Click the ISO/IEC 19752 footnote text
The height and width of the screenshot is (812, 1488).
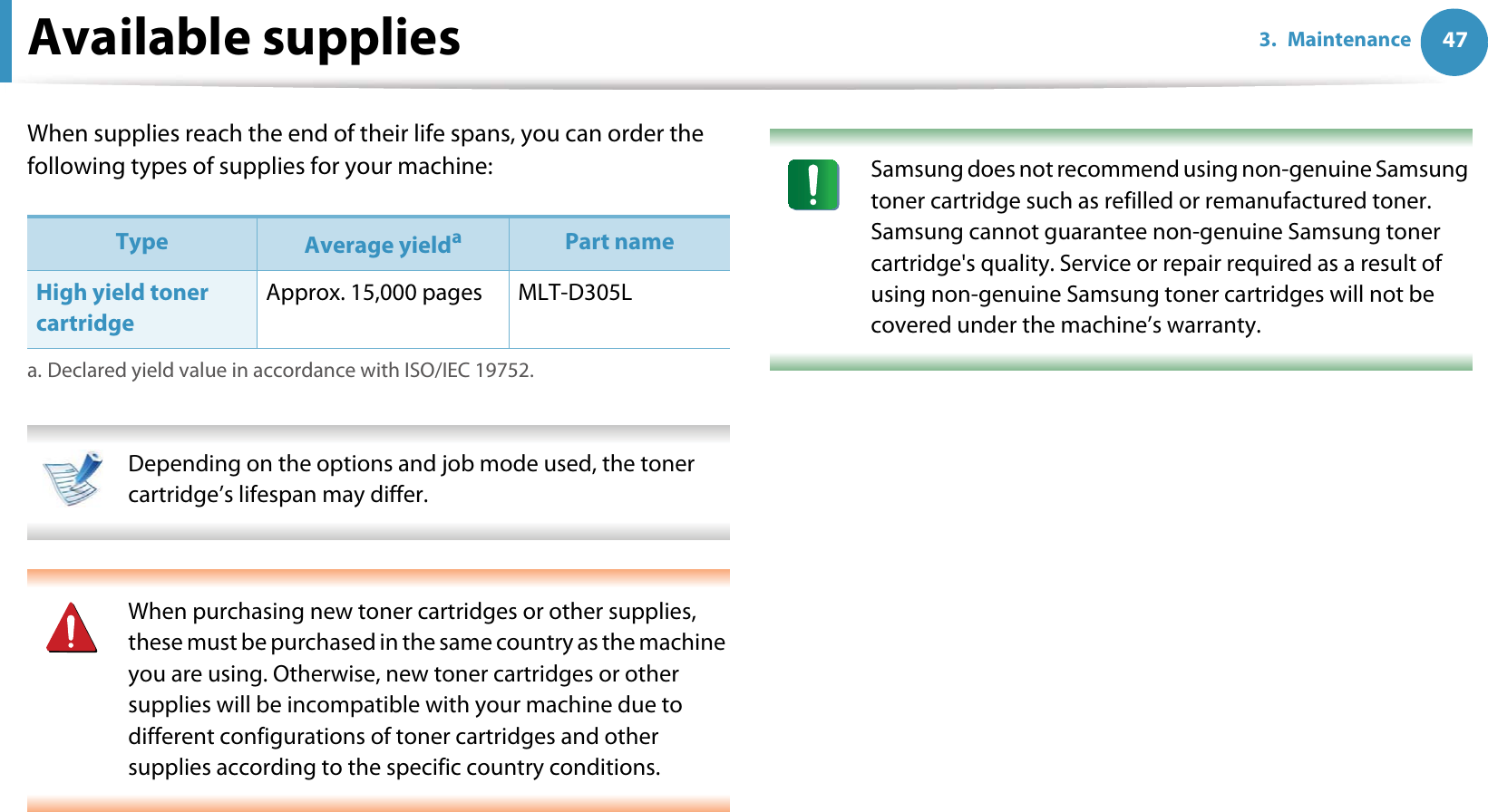pyautogui.click(x=280, y=371)
